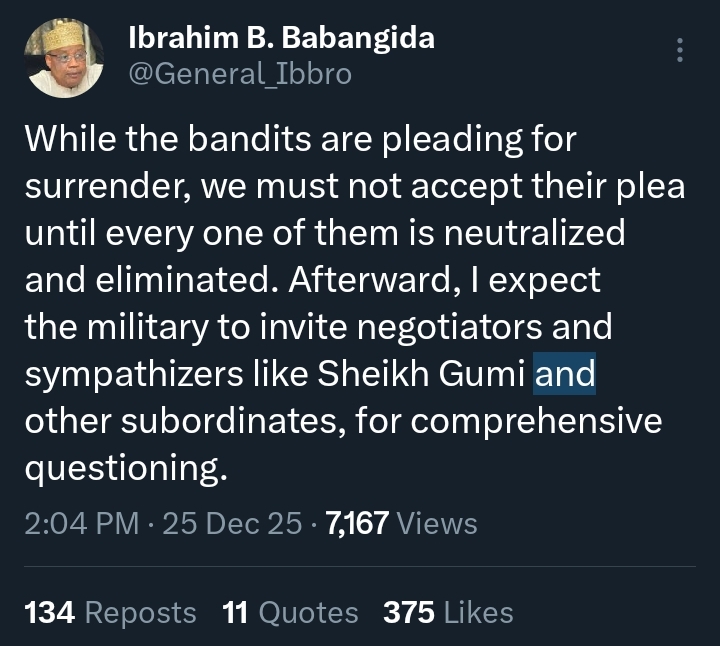Viewport: 720px width, 646px height.
Task: Open the Ibrahim B. Babangida display name
Action: coord(281,37)
